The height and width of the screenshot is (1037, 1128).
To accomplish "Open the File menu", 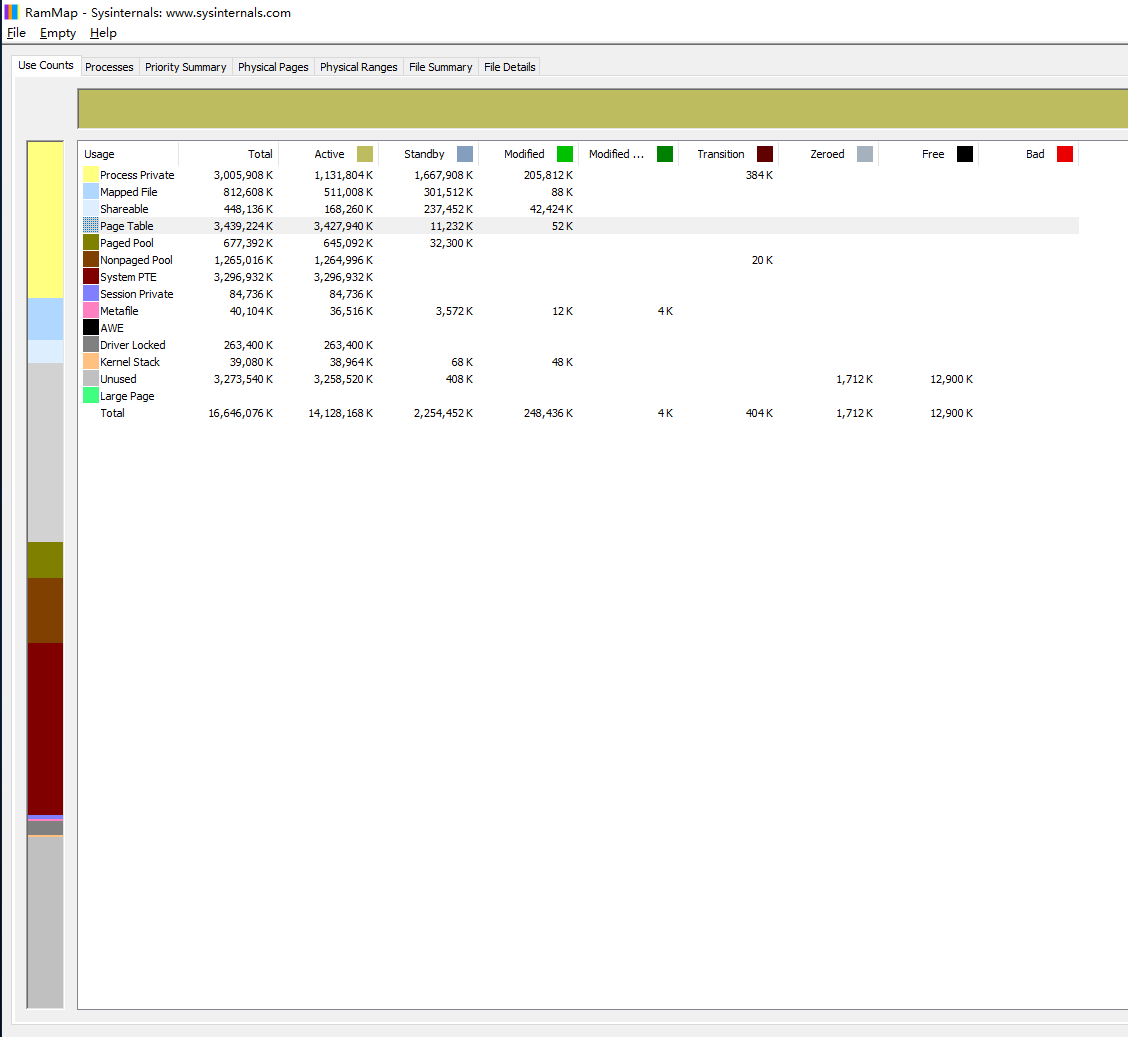I will 16,33.
